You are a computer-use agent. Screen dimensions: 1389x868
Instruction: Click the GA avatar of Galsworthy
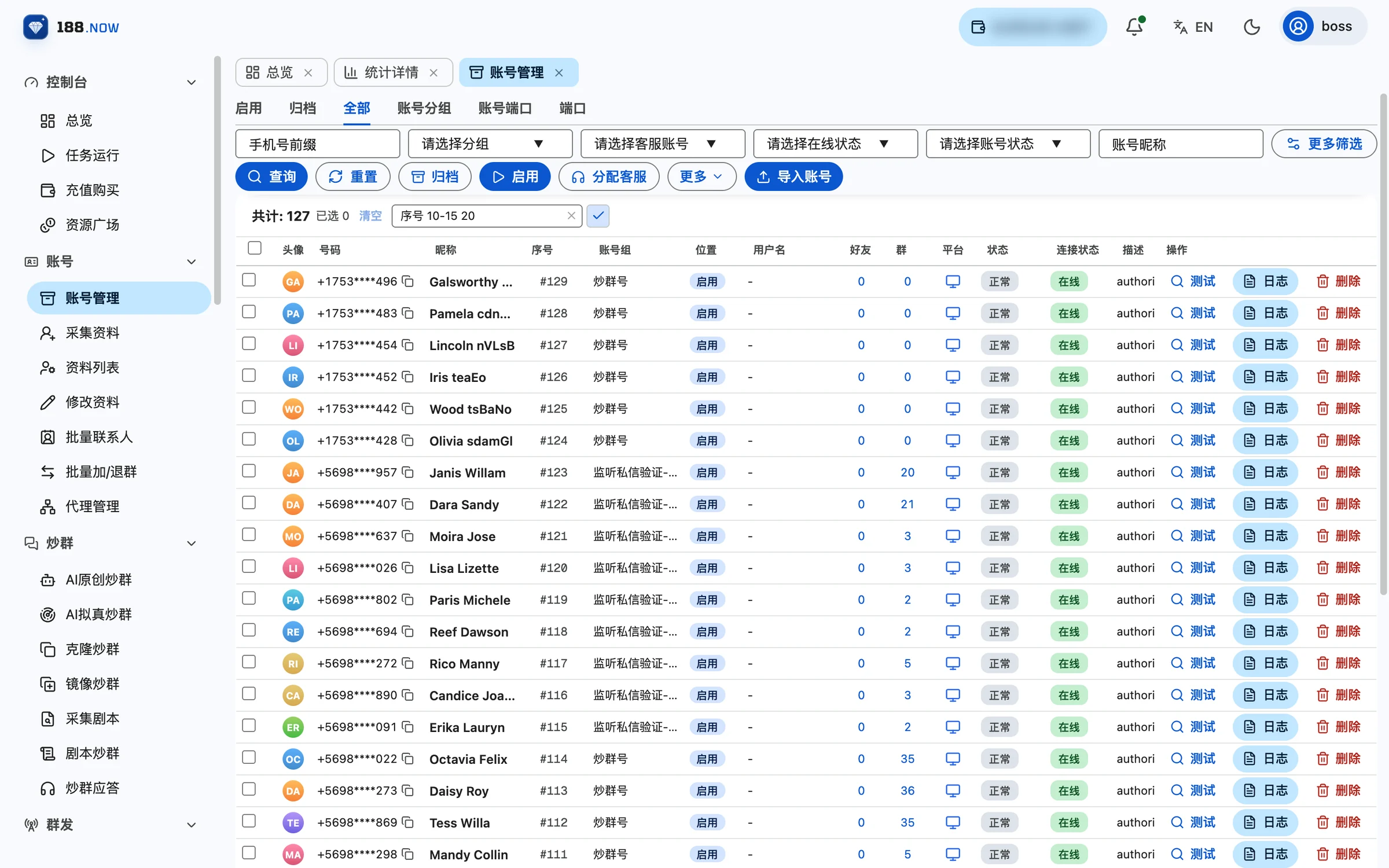[293, 281]
